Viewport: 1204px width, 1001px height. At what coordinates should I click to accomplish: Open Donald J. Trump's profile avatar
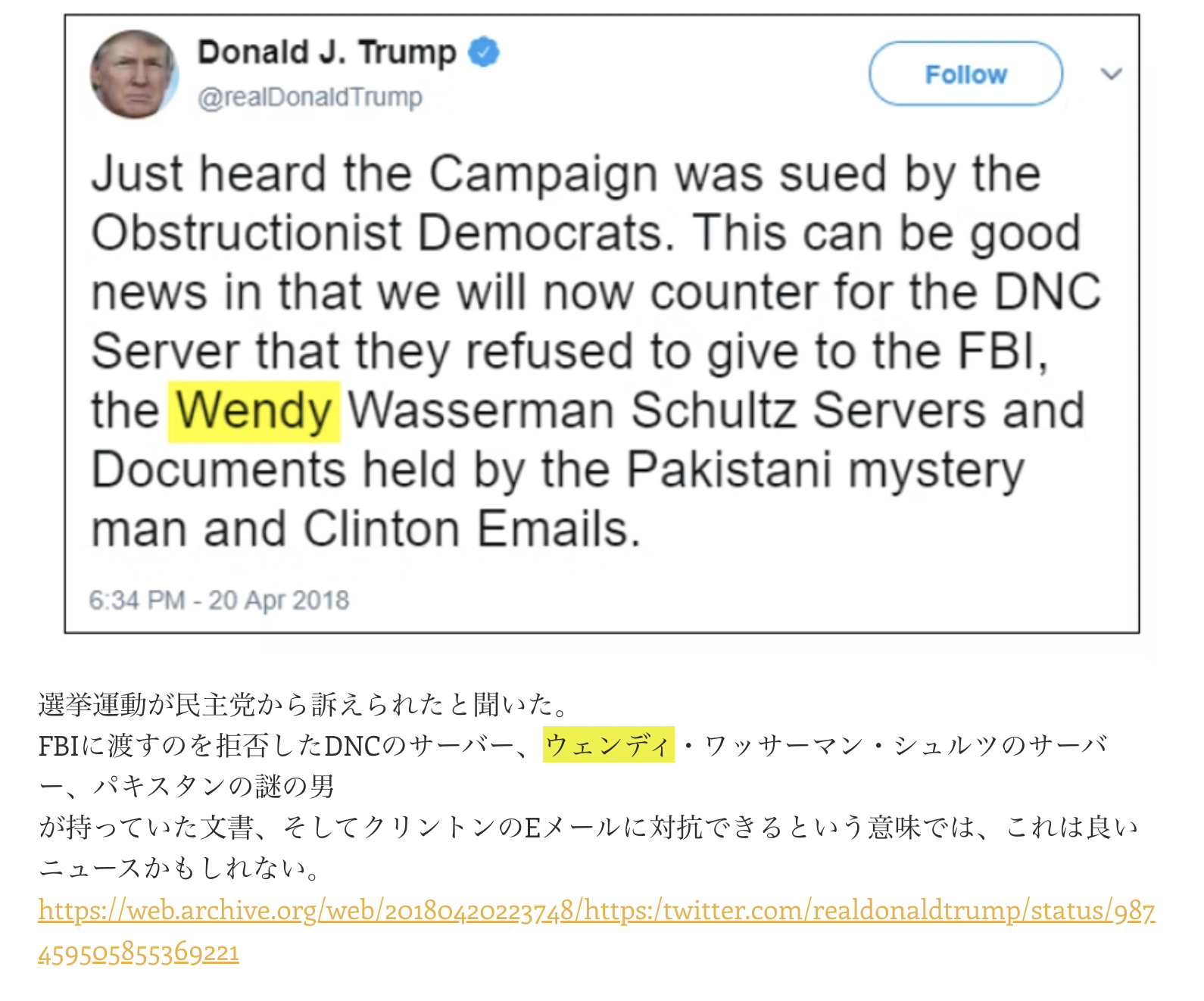click(134, 74)
